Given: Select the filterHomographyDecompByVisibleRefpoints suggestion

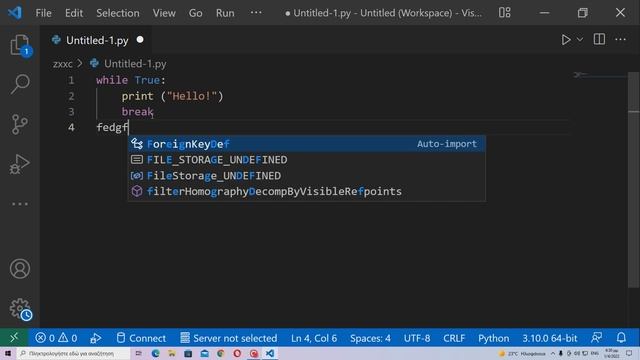Looking at the screenshot, I should point(307,191).
